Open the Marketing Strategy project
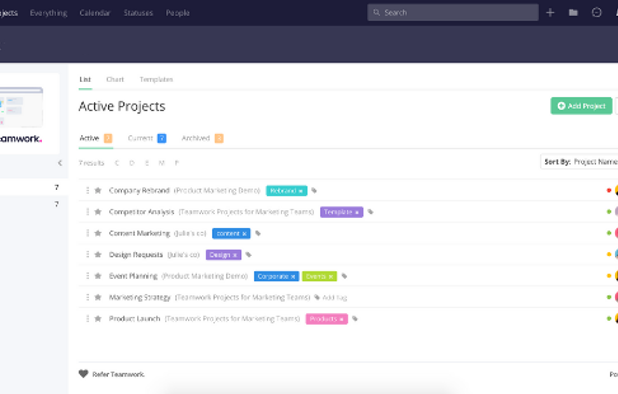Image resolution: width=618 pixels, height=394 pixels. pos(140,297)
